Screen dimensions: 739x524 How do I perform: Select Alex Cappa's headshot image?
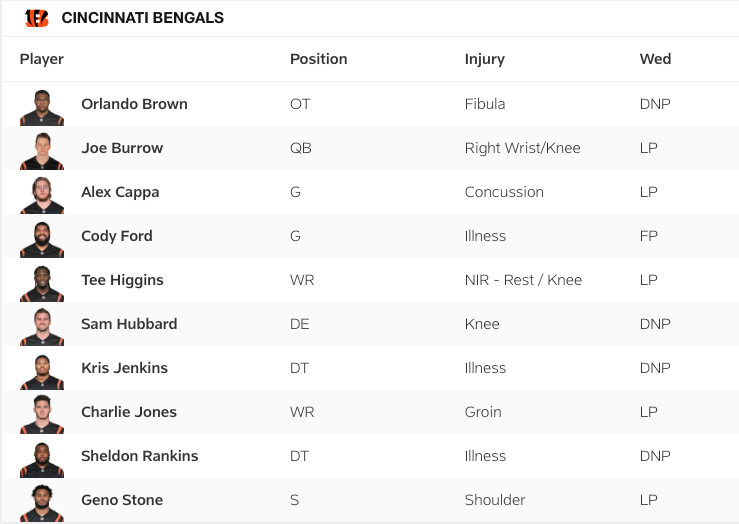tap(42, 193)
